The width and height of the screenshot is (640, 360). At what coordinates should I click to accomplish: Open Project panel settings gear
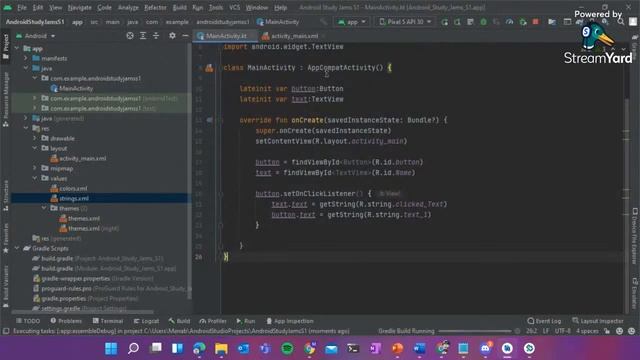tap(172, 36)
